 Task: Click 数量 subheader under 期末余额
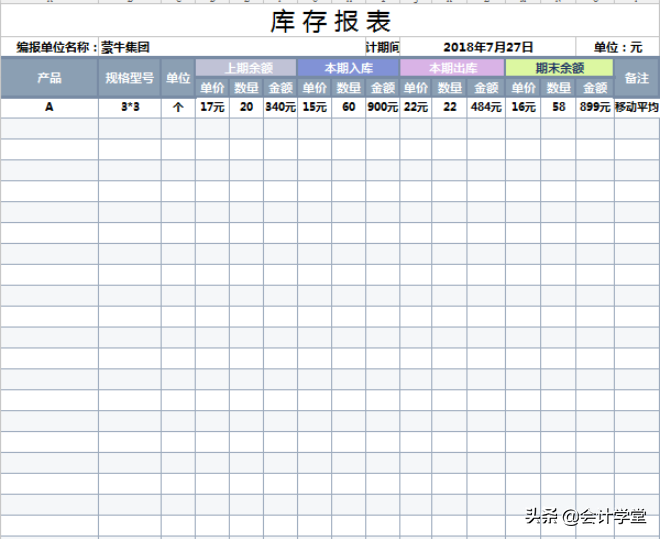[x=558, y=88]
